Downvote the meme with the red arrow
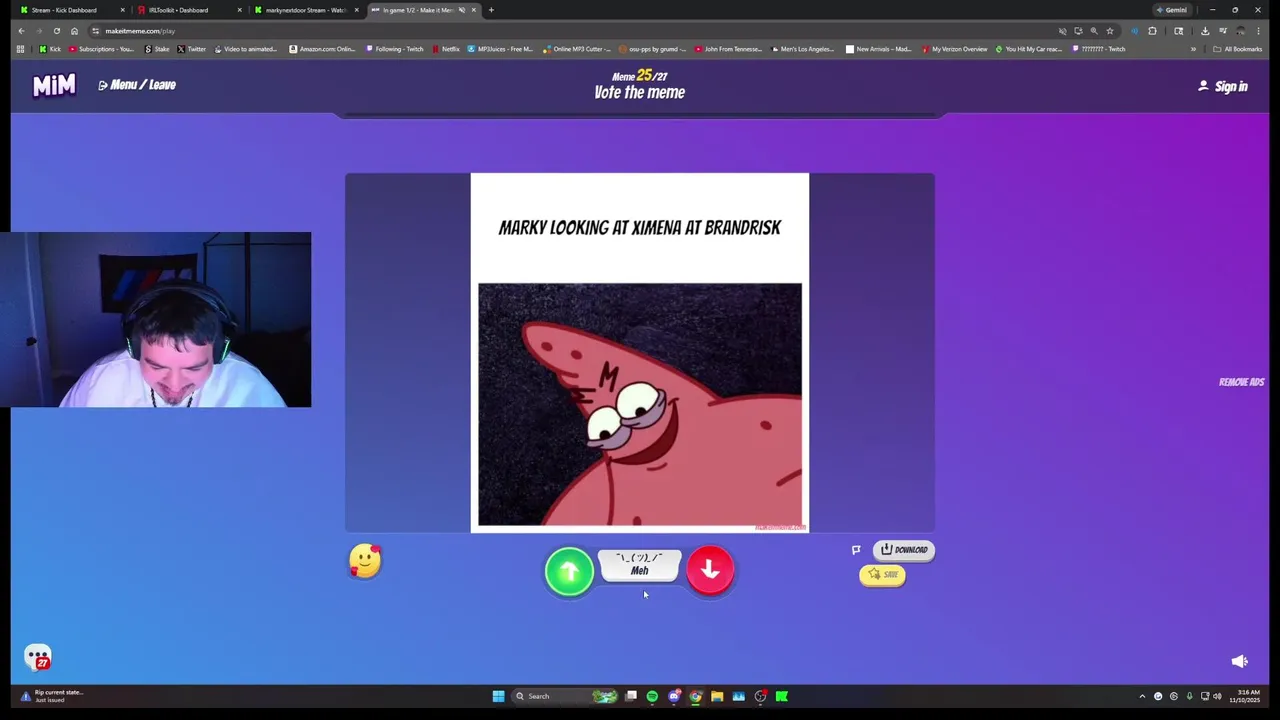Image resolution: width=1280 pixels, height=720 pixels. pyautogui.click(x=710, y=570)
